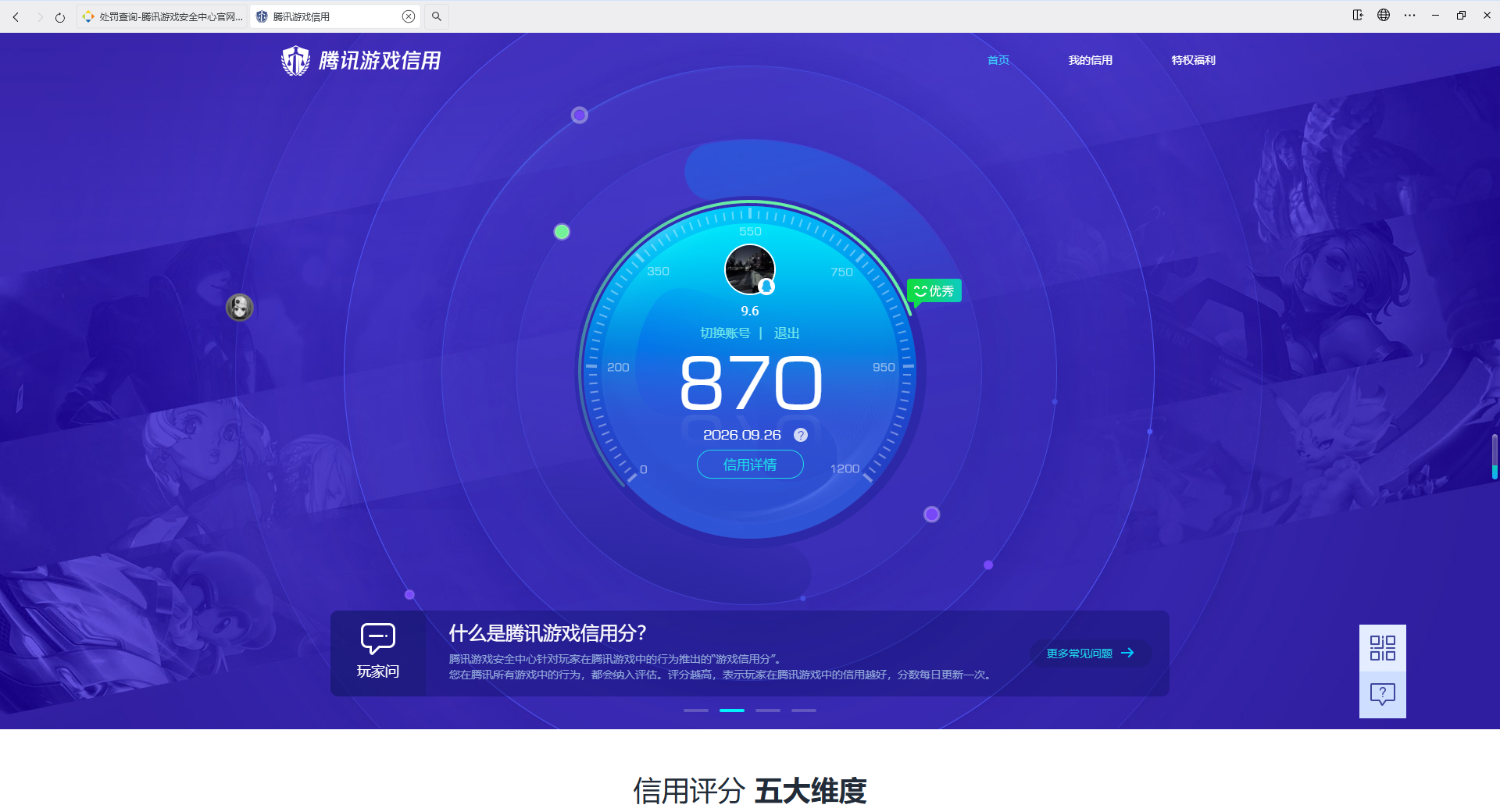Click the 玩家问 chat bubble icon
Screen dimensions: 1500x812
[x=378, y=639]
